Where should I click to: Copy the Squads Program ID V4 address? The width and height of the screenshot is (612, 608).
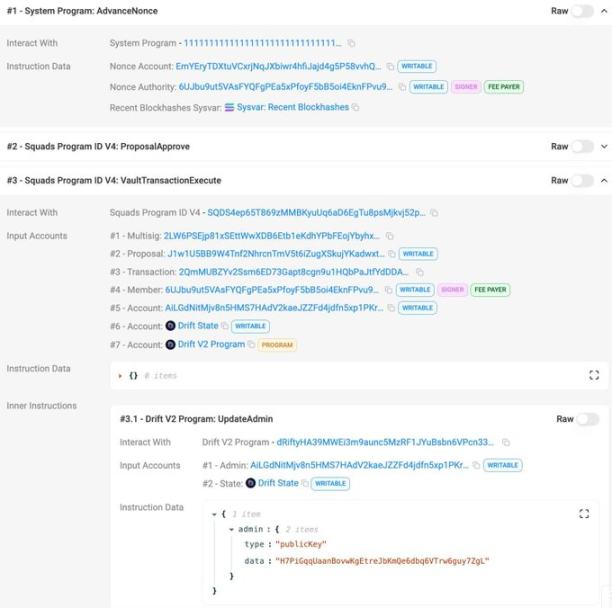pos(434,213)
